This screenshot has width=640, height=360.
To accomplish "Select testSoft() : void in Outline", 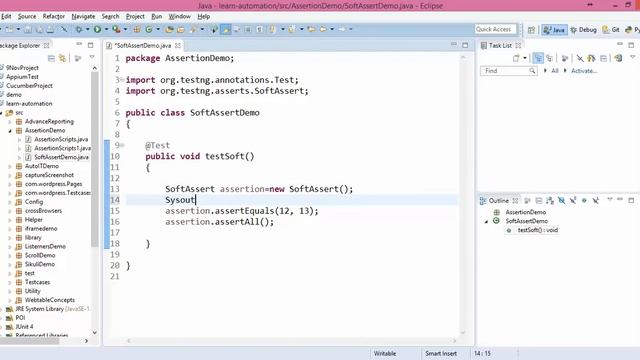I will click(537, 230).
